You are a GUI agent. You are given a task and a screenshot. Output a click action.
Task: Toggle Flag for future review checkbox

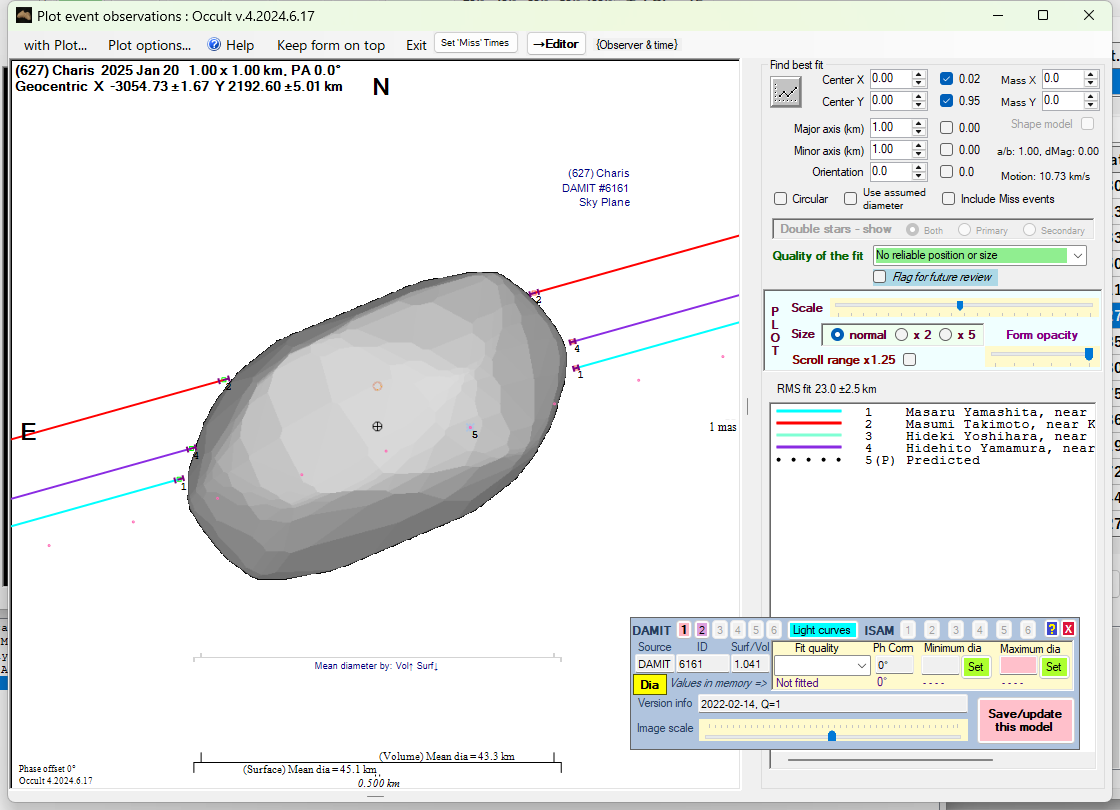click(x=880, y=277)
